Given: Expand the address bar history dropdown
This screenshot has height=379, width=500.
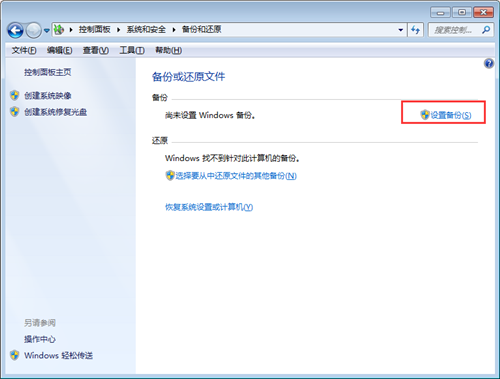Looking at the screenshot, I should click(x=400, y=30).
